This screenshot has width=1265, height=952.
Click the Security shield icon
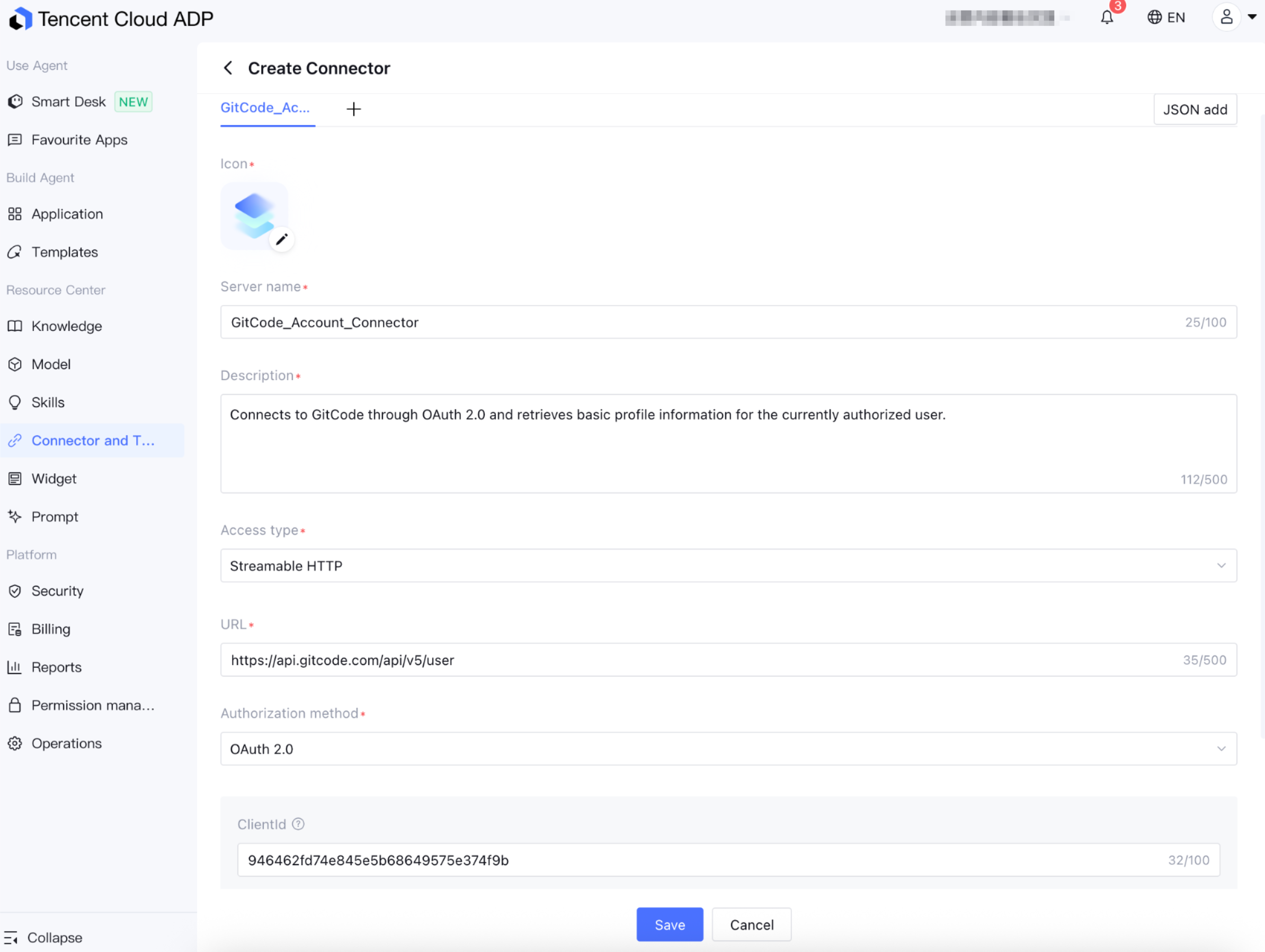pos(15,591)
